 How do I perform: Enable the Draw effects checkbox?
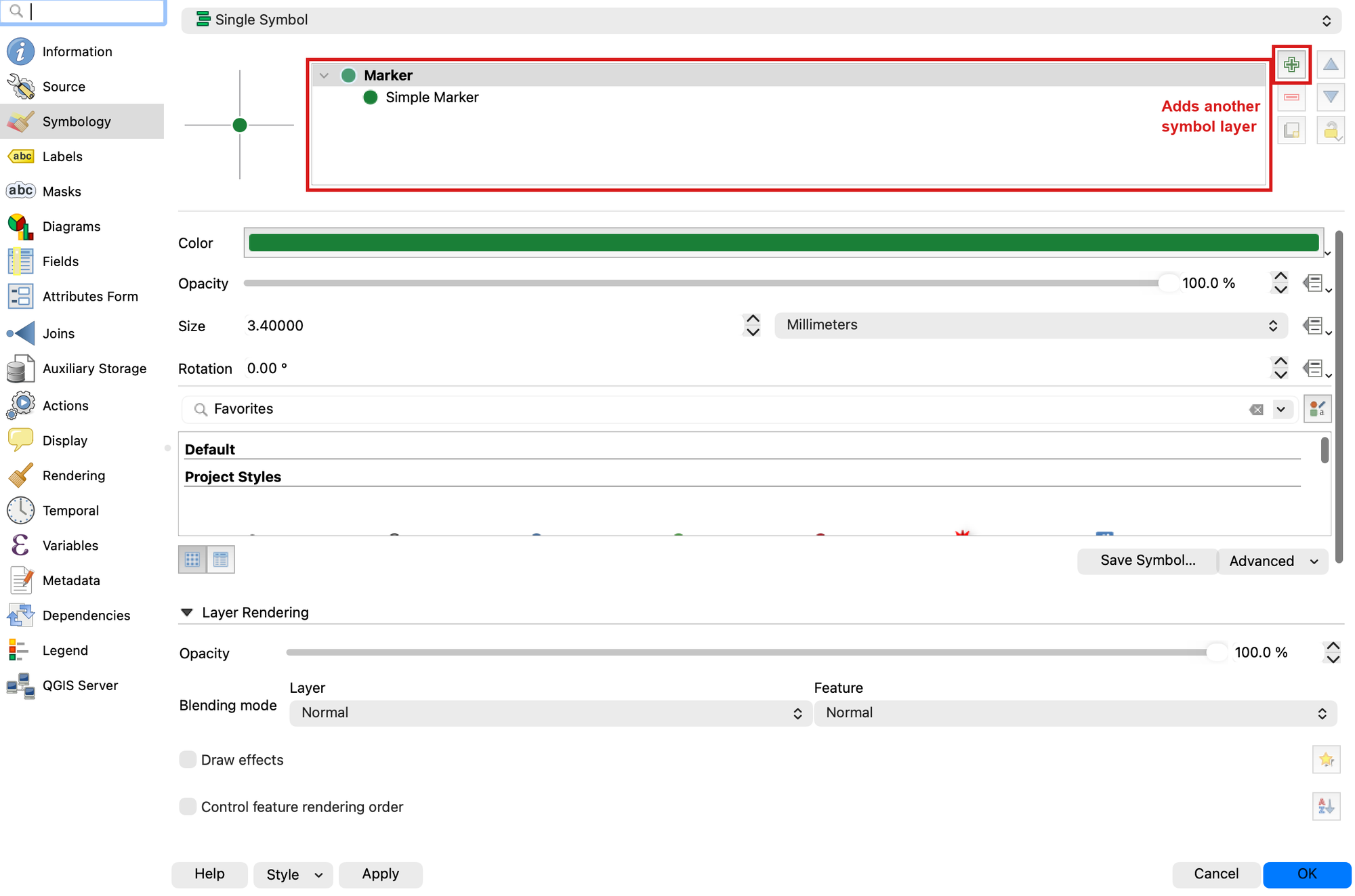coord(188,760)
